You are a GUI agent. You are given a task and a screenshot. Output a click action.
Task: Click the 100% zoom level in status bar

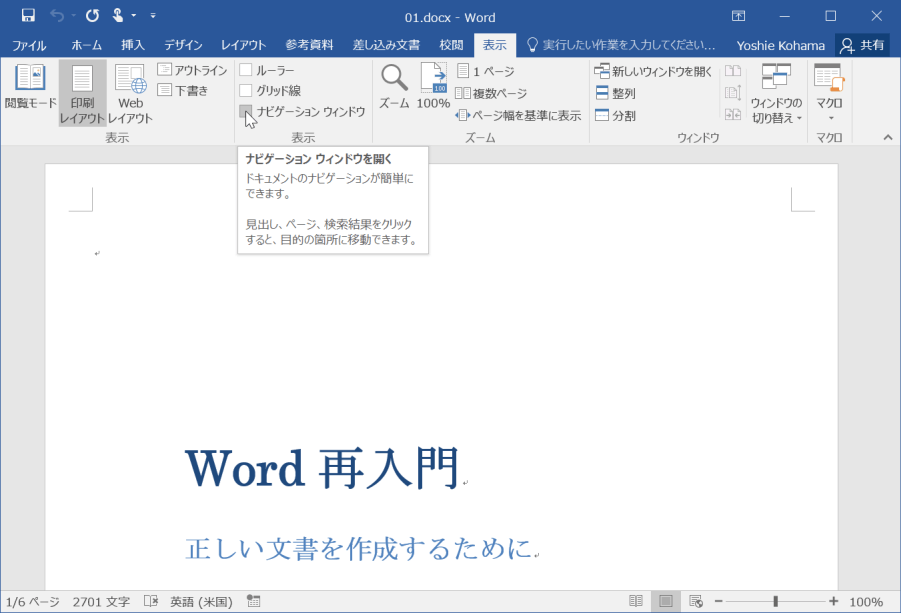(x=866, y=602)
